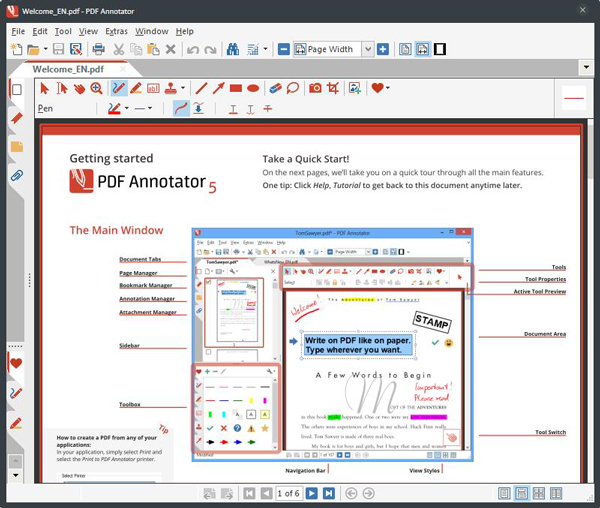Go to the first page
Screen dimensions: 600x508
pos(249,493)
